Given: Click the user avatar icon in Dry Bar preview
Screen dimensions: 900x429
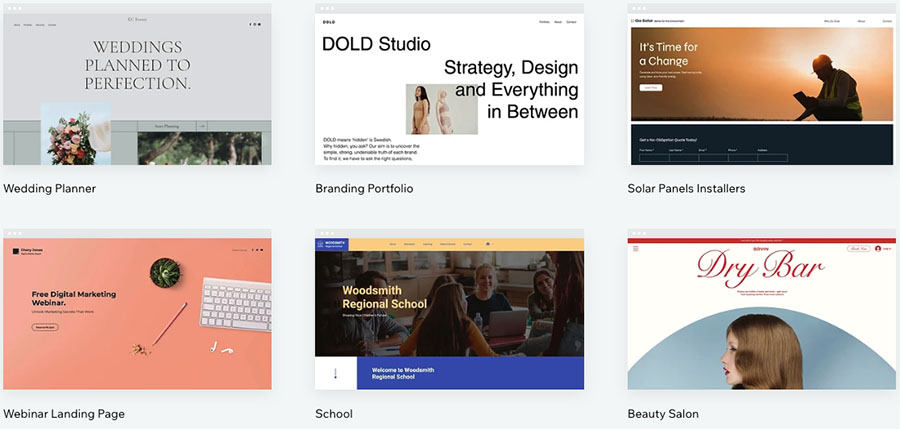Looking at the screenshot, I should click(878, 249).
